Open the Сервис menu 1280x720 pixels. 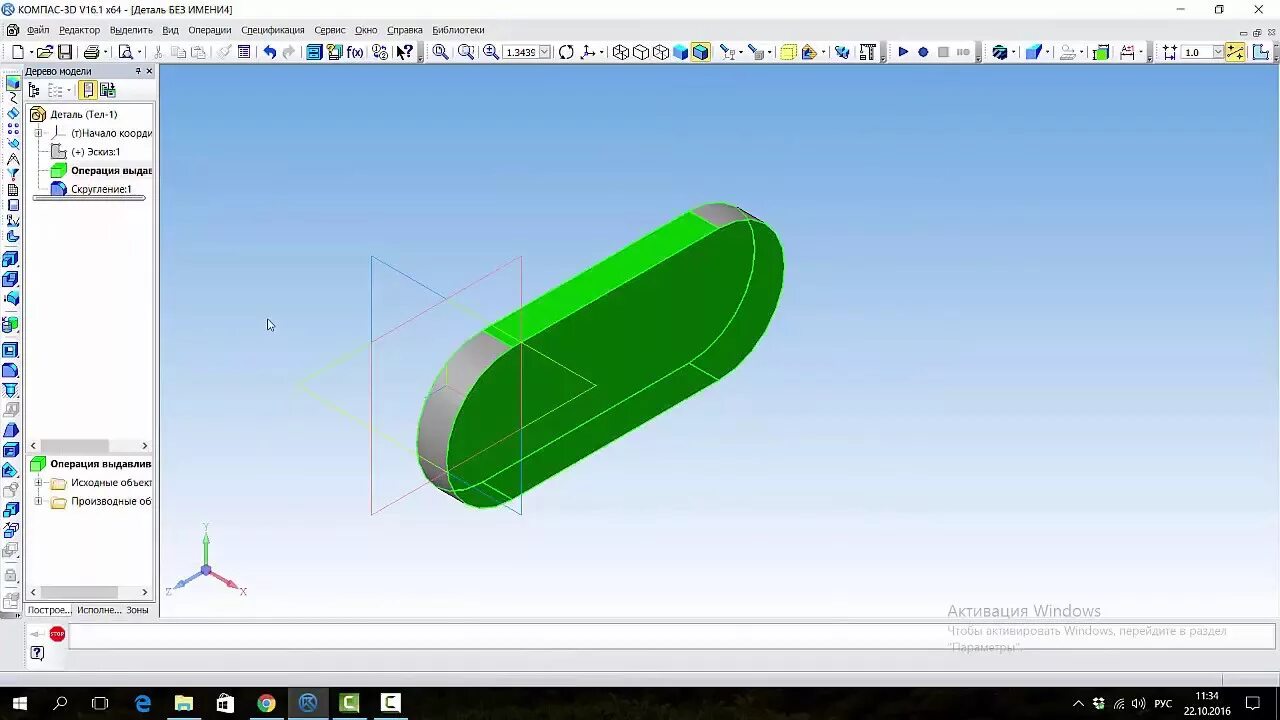tap(330, 30)
